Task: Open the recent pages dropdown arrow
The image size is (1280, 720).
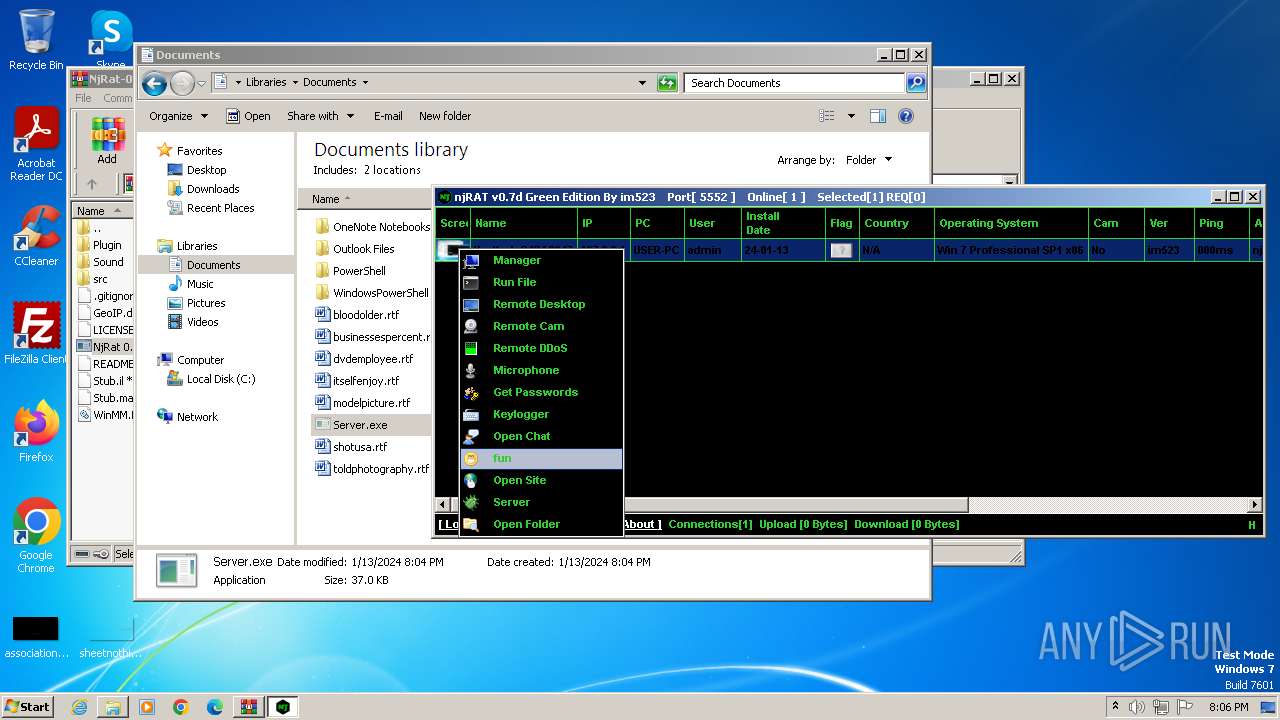Action: coord(201,83)
